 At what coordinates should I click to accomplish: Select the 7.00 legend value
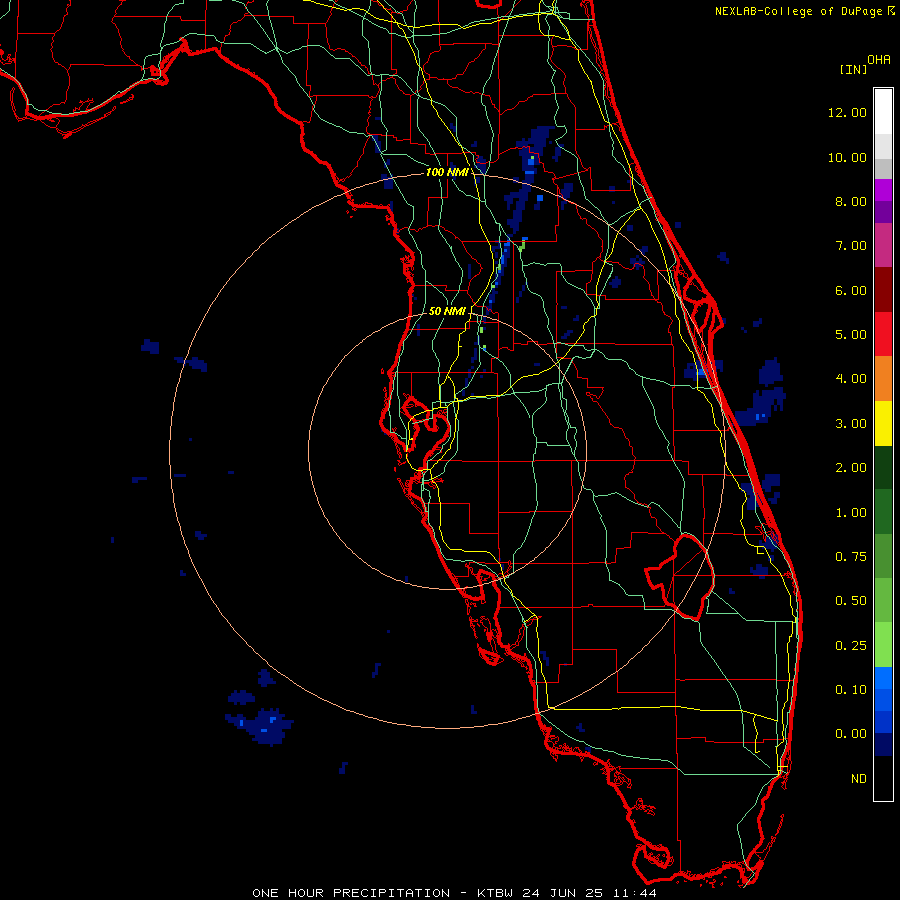tap(851, 246)
